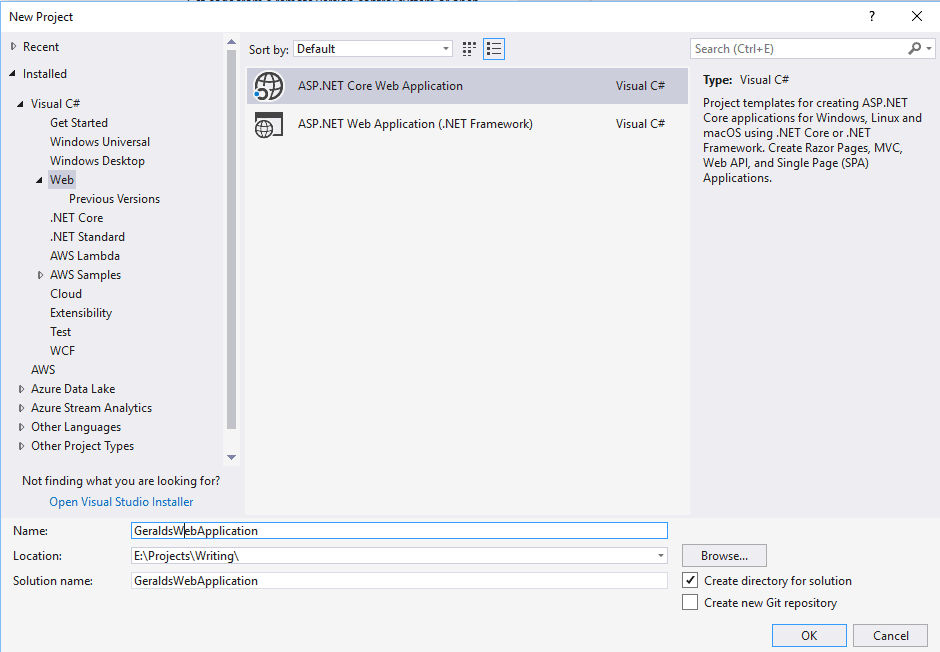Switch to medium icons list view
The height and width of the screenshot is (652, 940).
[494, 49]
